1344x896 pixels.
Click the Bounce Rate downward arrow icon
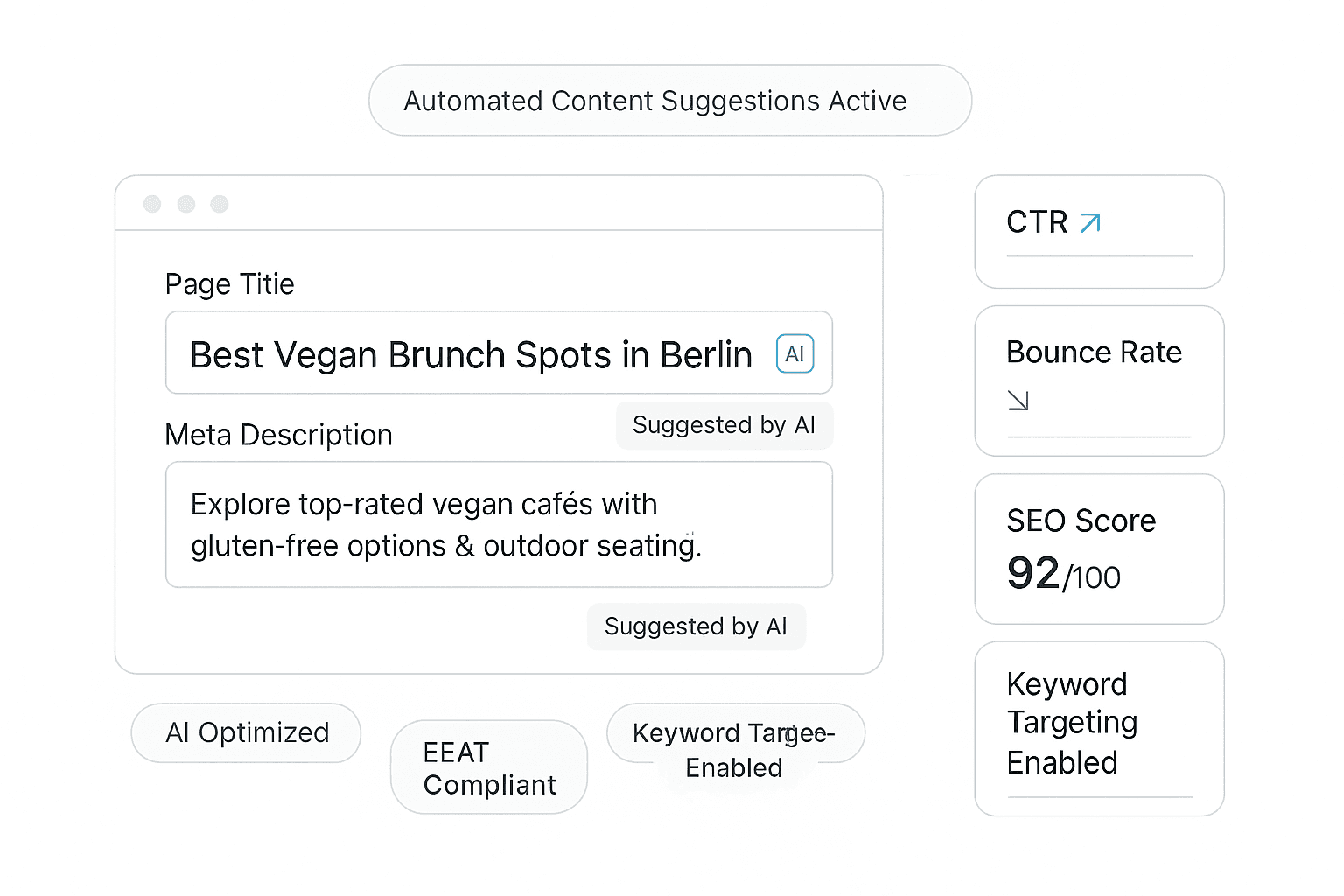click(1018, 401)
